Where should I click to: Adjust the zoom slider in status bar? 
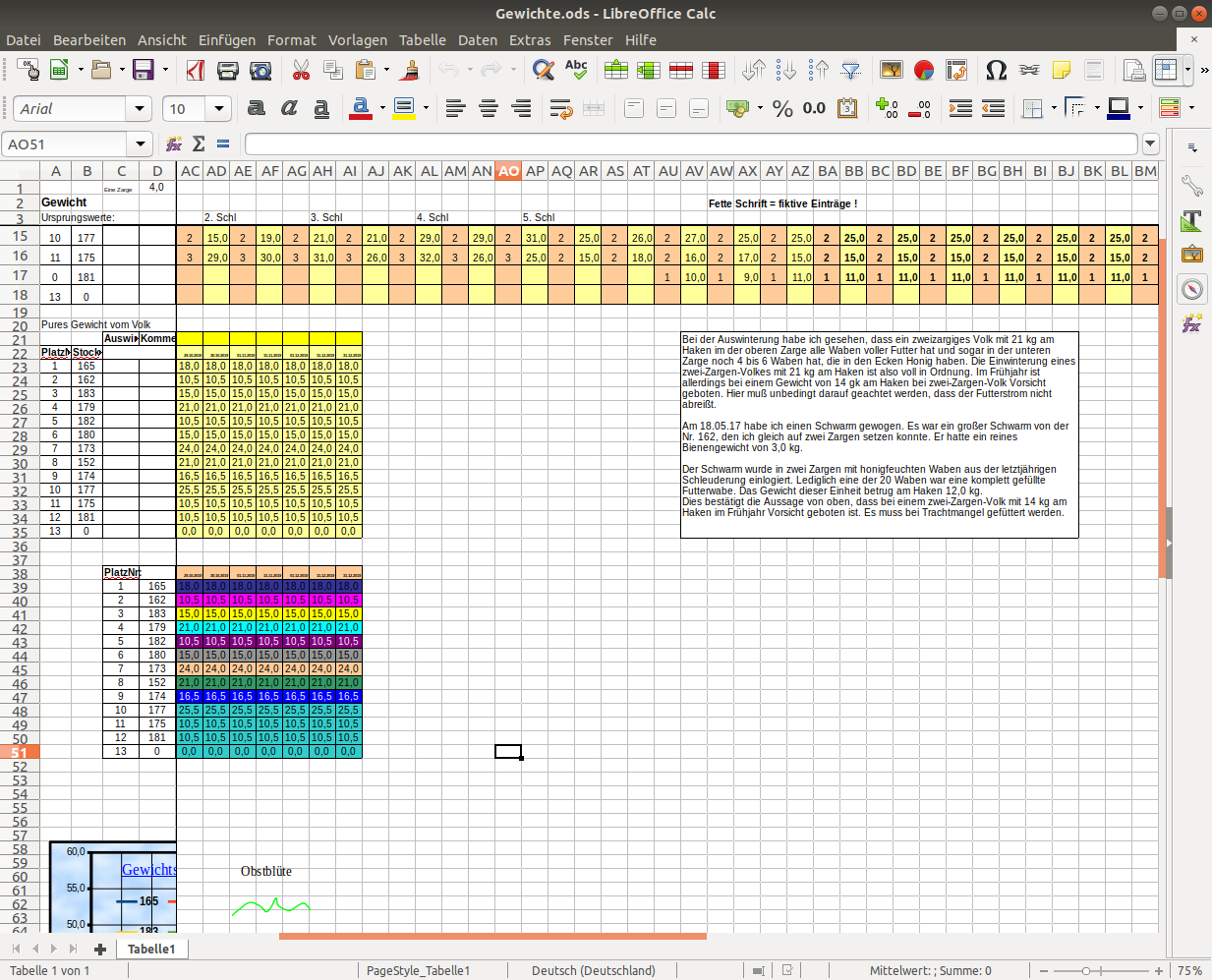(1085, 970)
